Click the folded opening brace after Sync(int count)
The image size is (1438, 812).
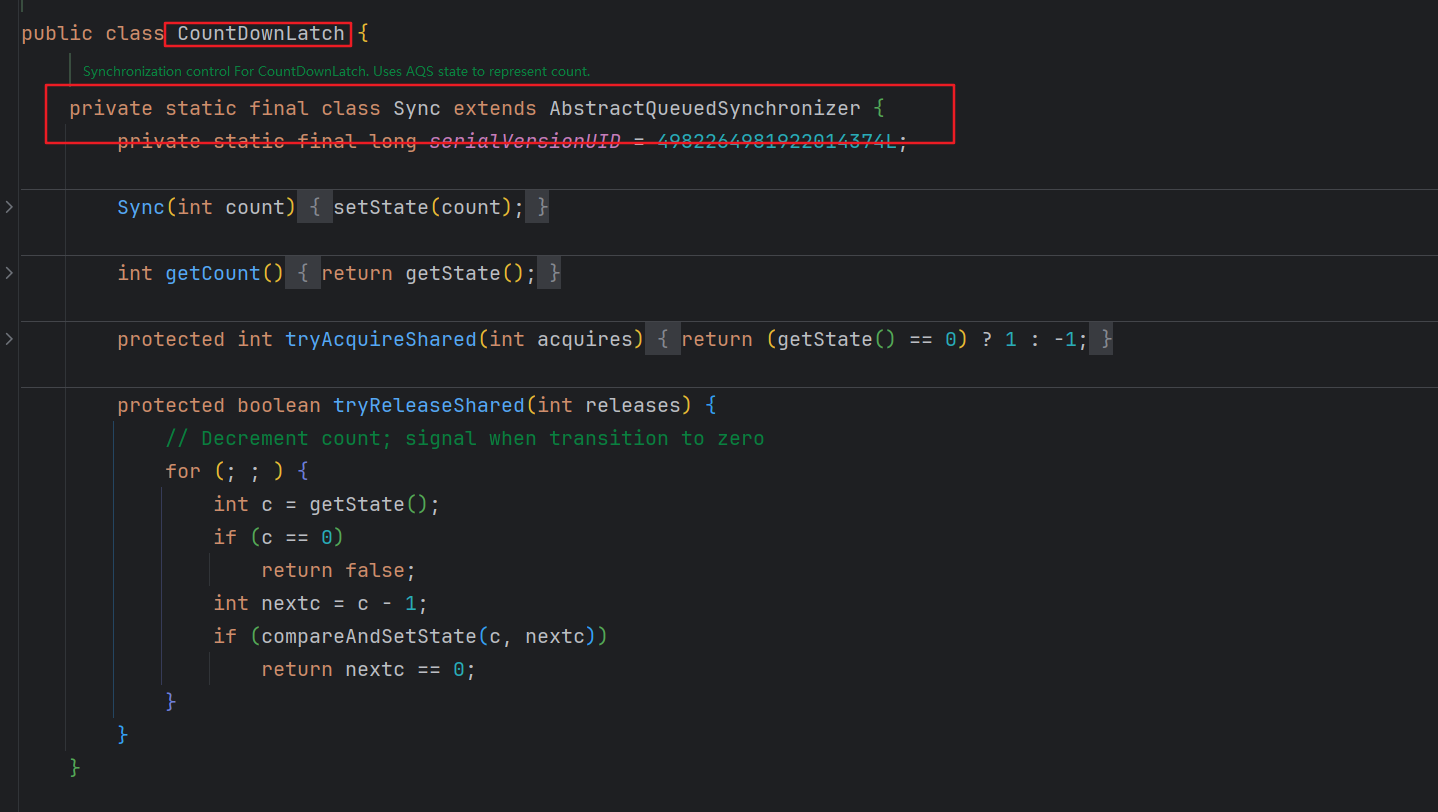click(x=314, y=207)
